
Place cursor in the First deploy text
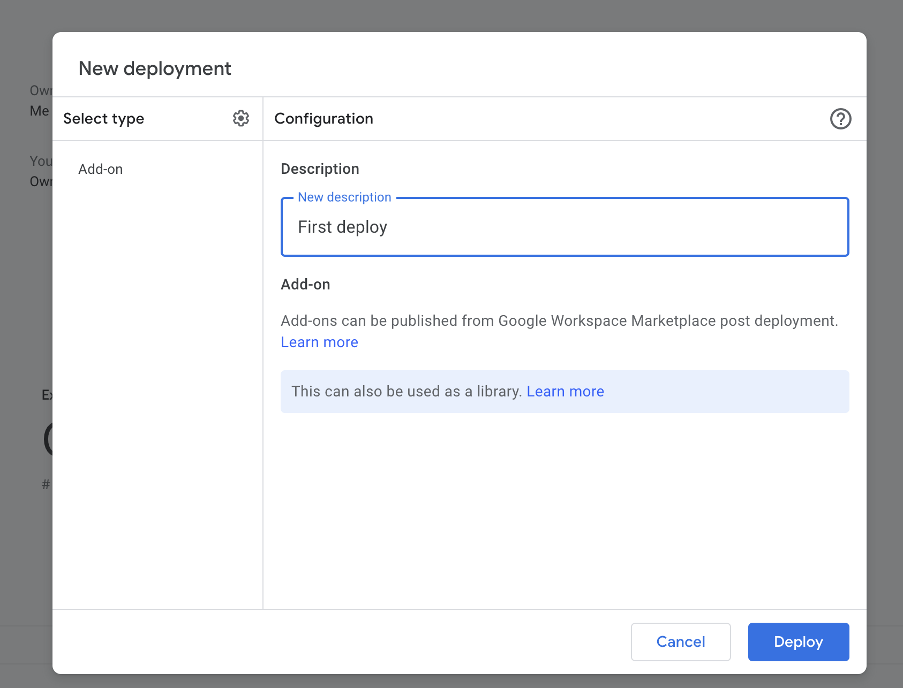(342, 228)
